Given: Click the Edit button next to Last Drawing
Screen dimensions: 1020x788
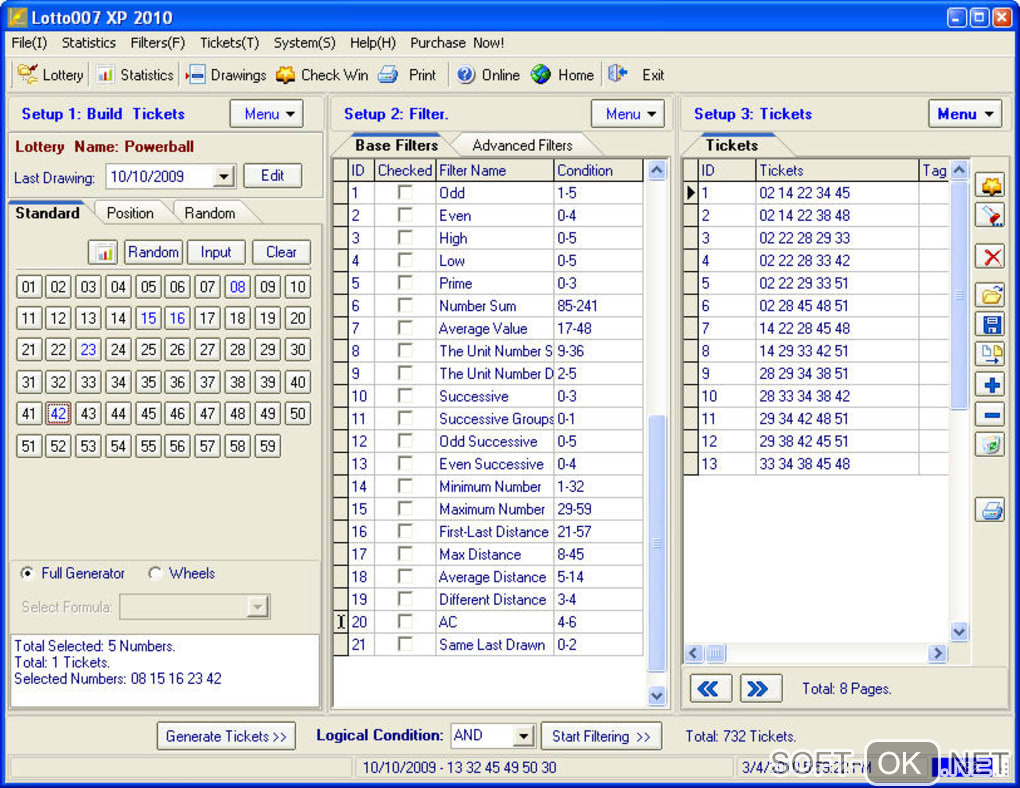Looking at the screenshot, I should click(273, 176).
